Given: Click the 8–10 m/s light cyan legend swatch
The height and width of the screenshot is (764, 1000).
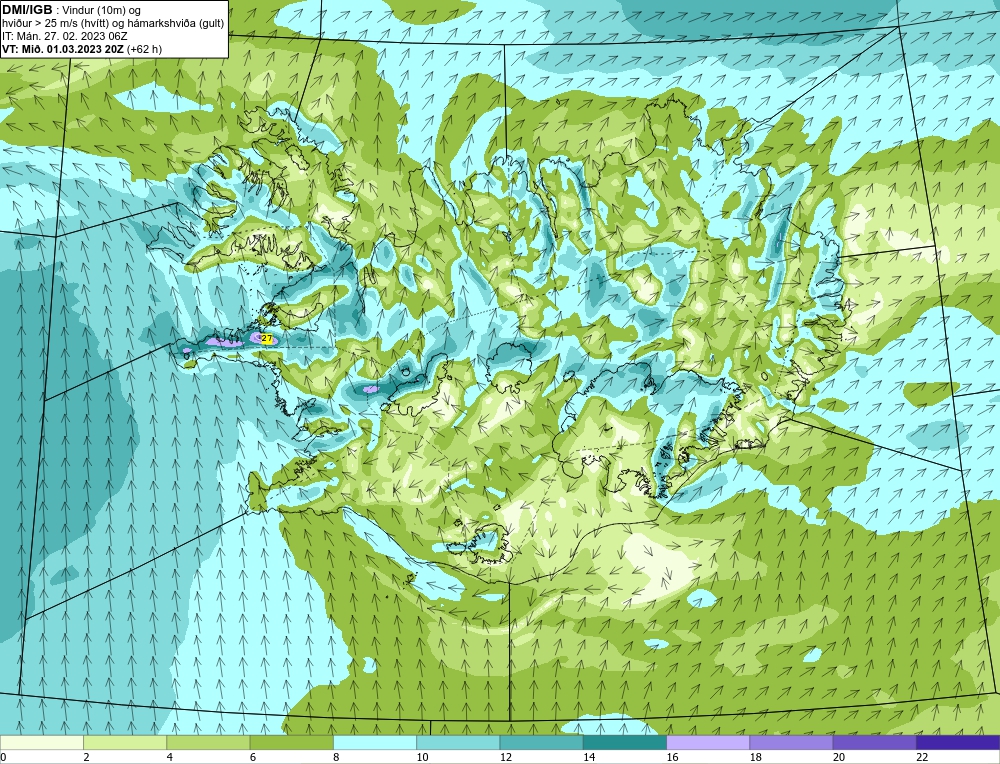Looking at the screenshot, I should 375,742.
